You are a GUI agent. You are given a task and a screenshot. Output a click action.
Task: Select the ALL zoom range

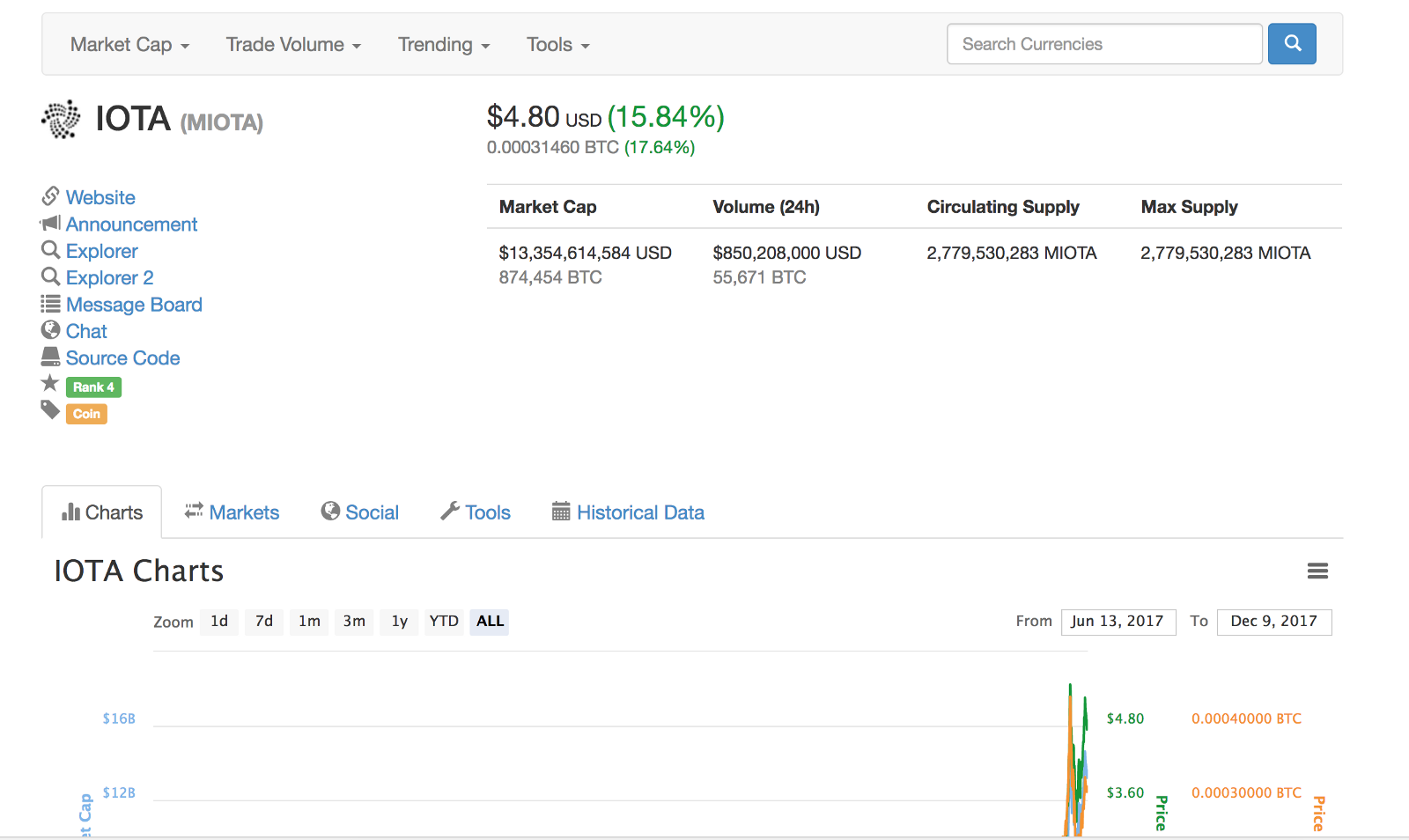click(490, 622)
